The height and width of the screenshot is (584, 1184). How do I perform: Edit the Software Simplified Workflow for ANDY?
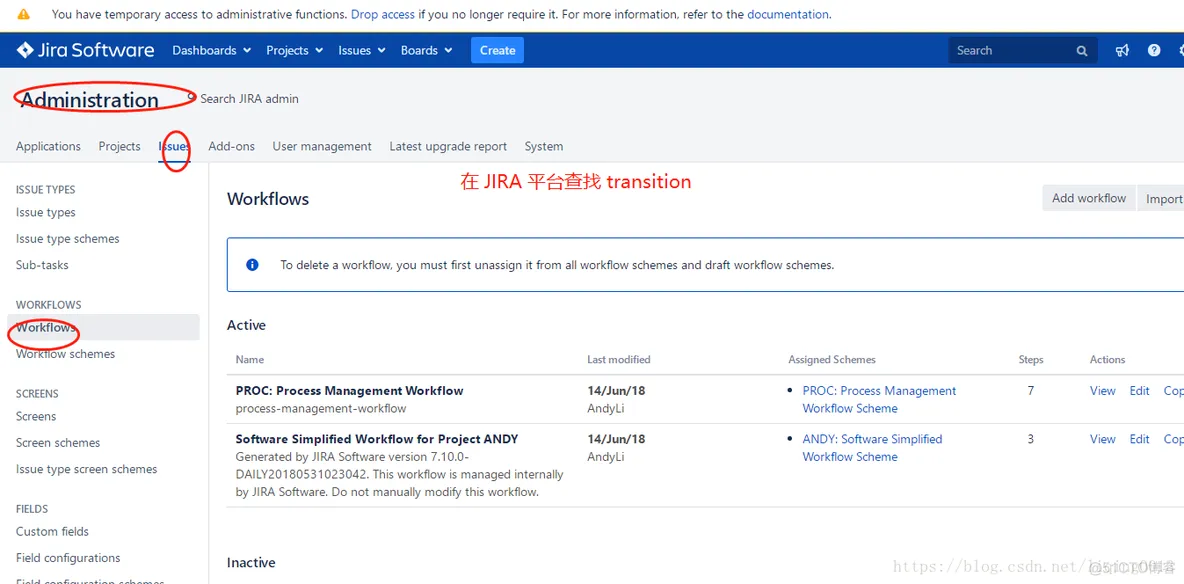click(x=1139, y=440)
